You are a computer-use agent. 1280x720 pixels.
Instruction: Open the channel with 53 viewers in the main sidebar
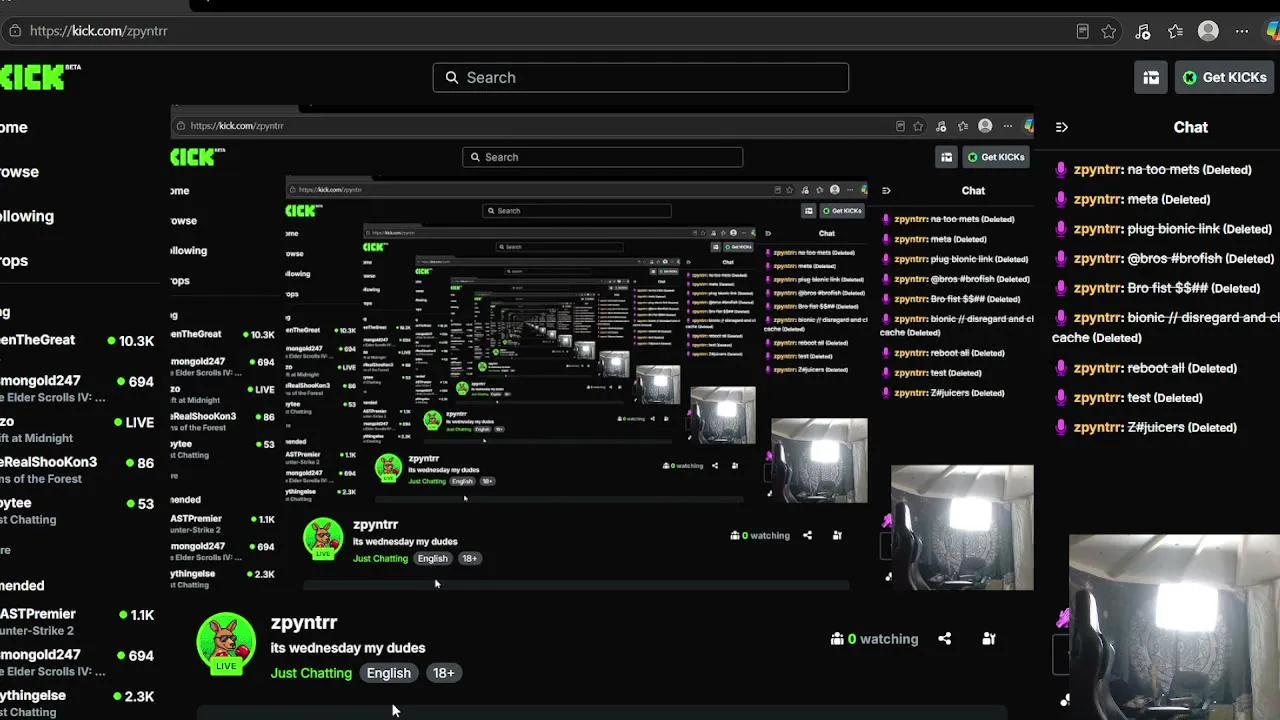pos(77,511)
